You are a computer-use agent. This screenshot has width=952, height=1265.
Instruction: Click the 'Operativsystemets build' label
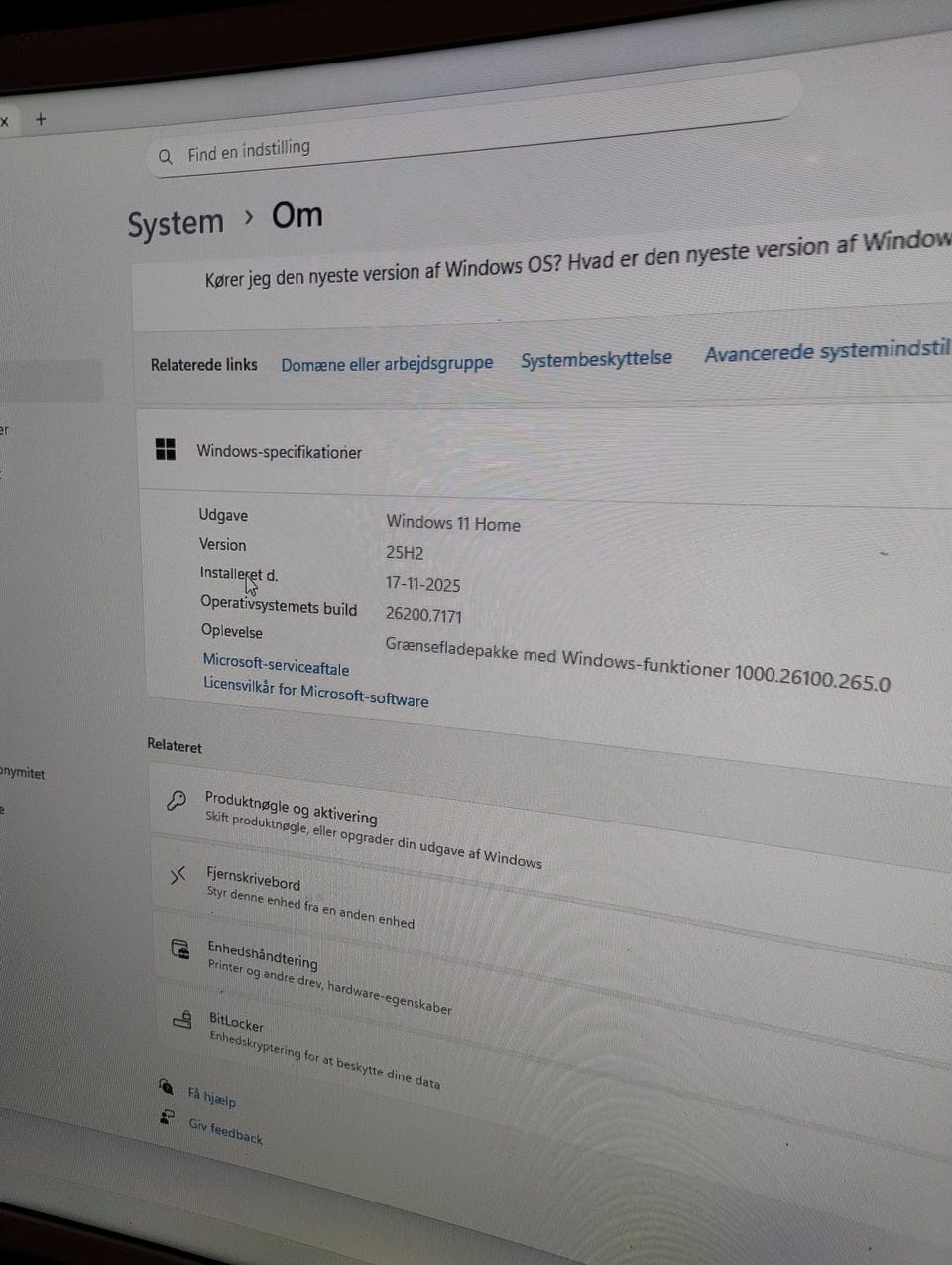click(279, 606)
